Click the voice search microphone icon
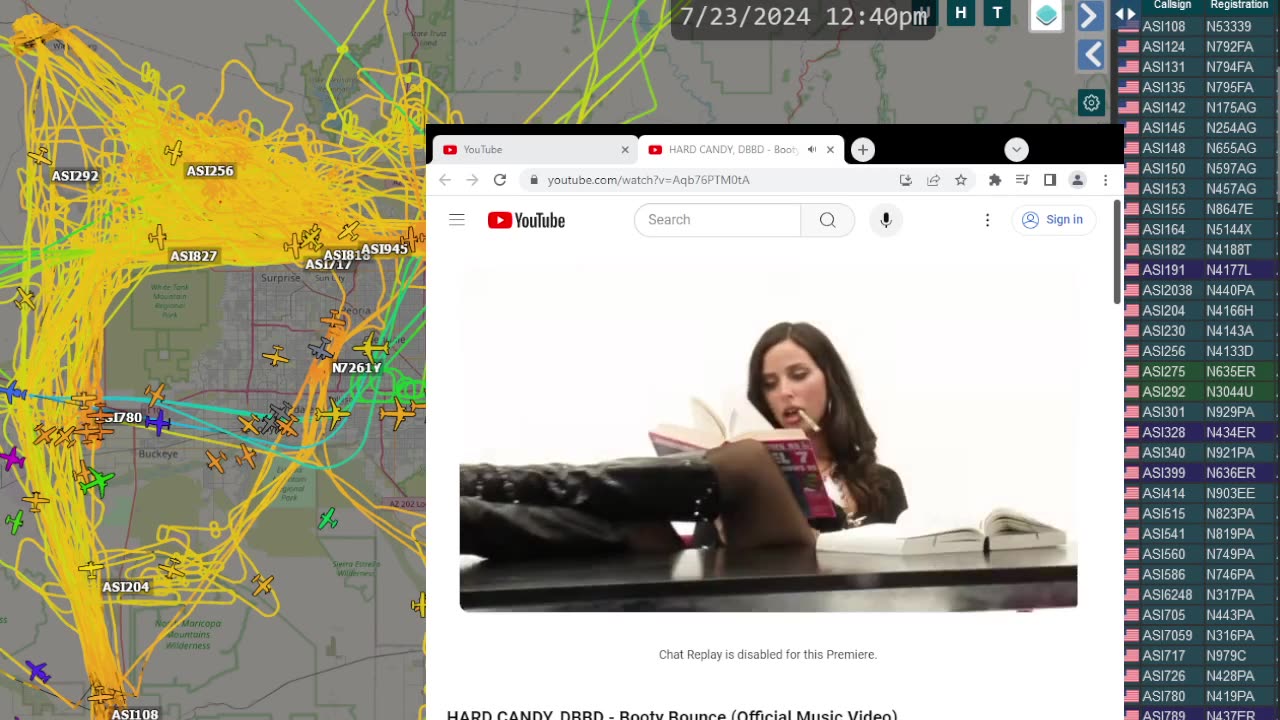 click(x=886, y=220)
